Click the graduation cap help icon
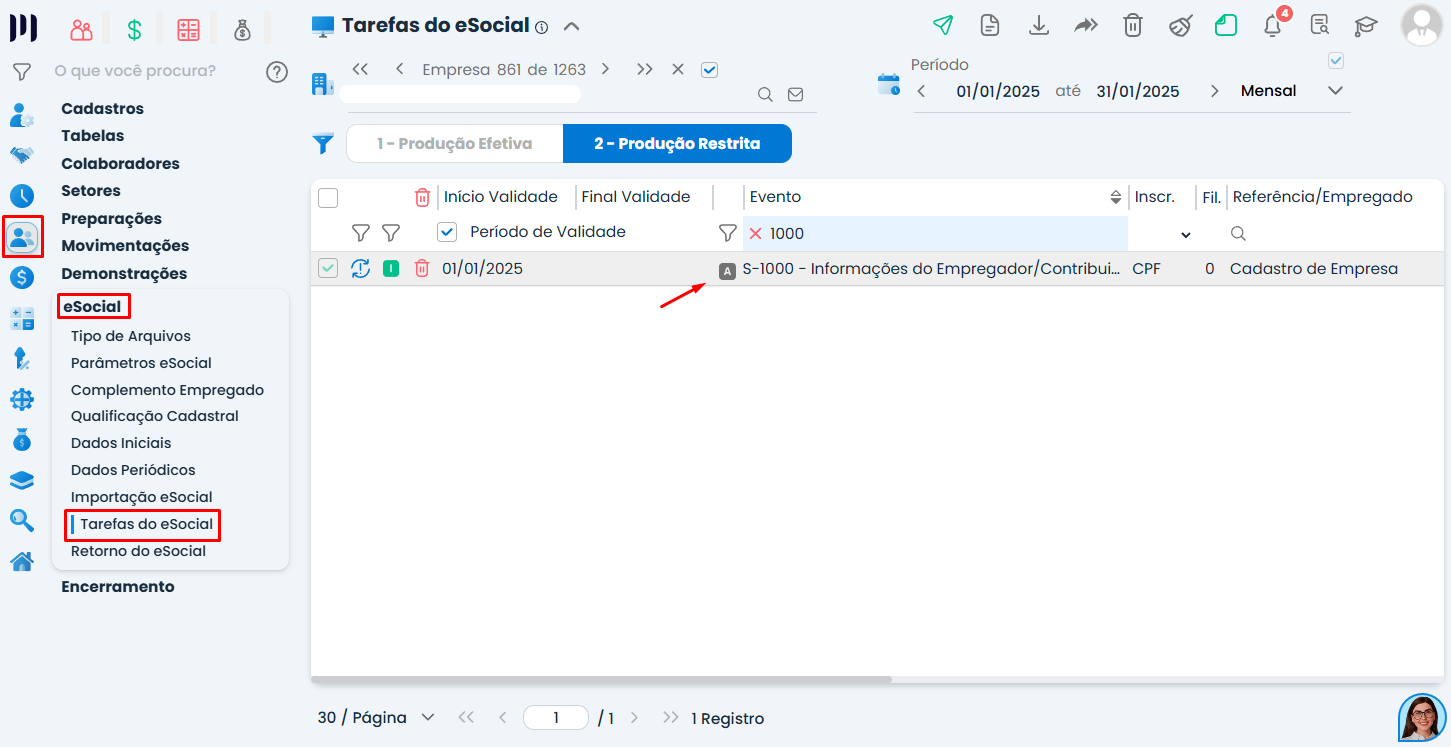 pos(1366,25)
